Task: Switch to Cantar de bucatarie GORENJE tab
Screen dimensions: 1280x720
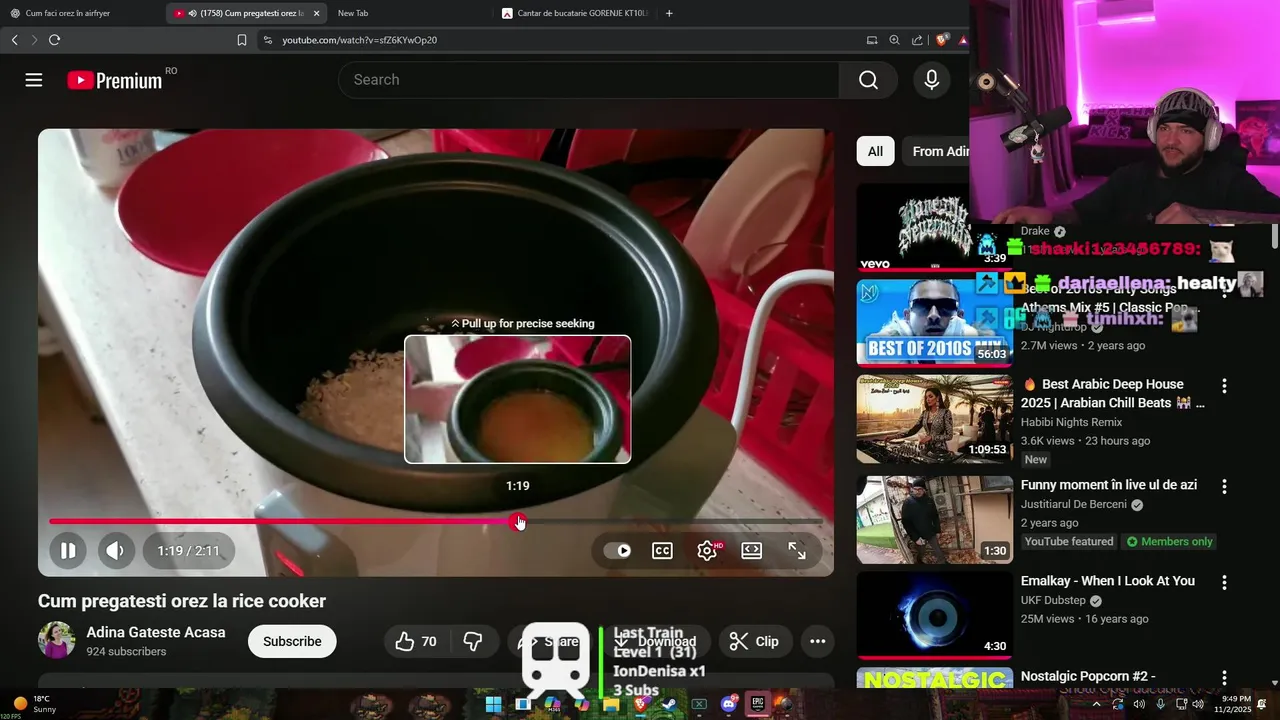Action: 575,13
